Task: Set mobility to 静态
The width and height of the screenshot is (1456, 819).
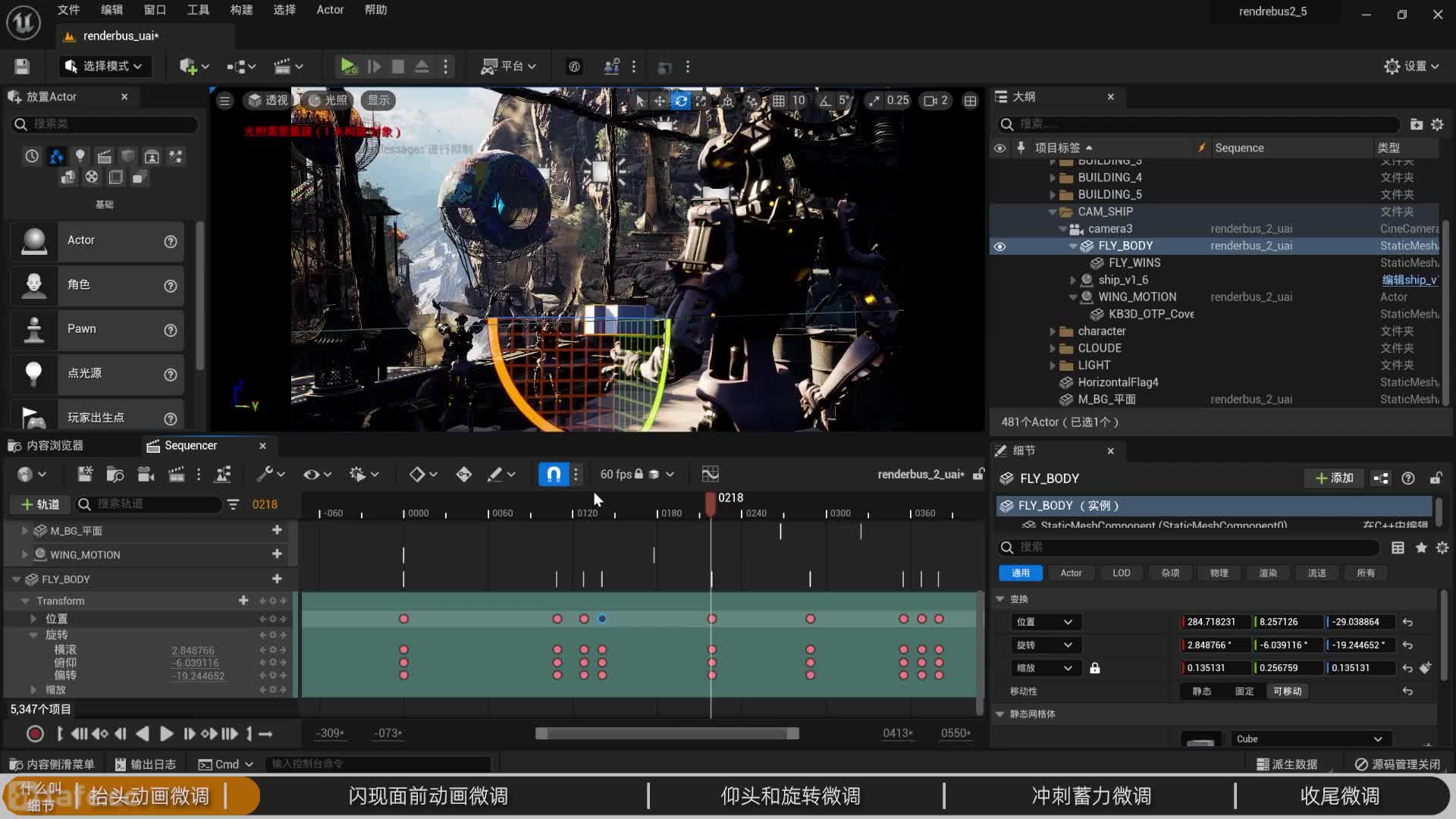Action: point(1201,692)
